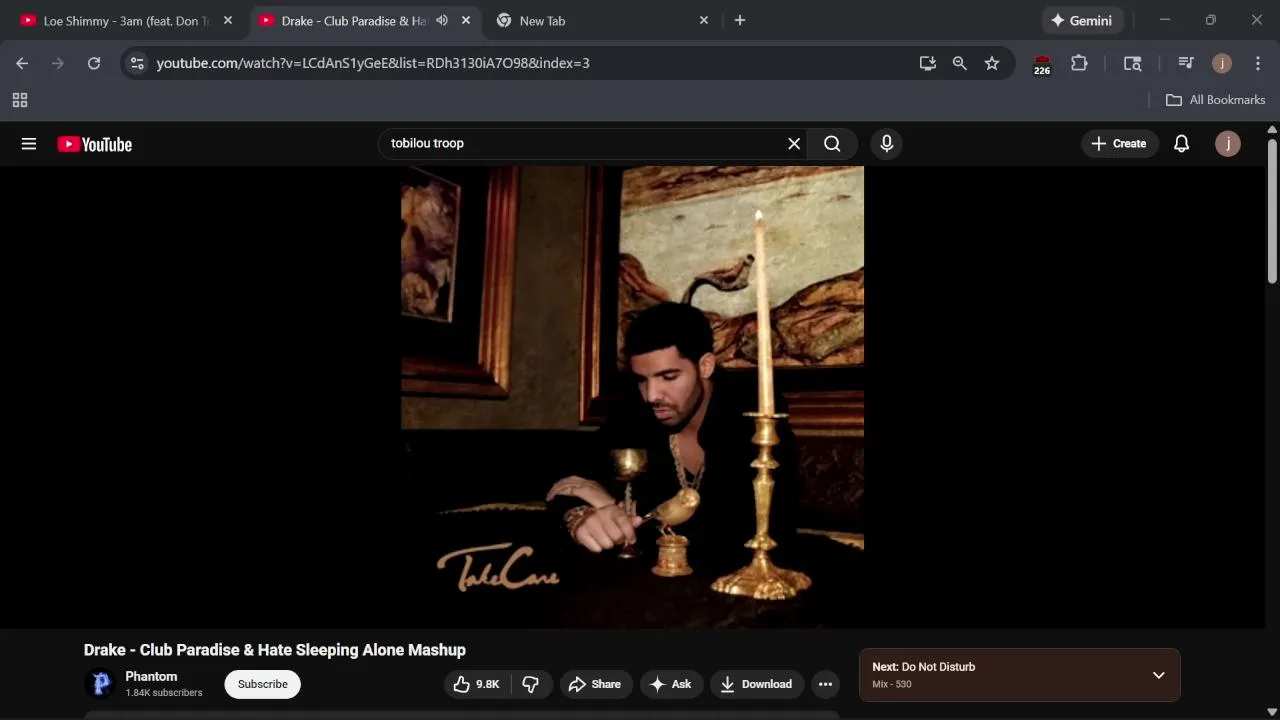Open the Phantom channel name link

[x=151, y=676]
